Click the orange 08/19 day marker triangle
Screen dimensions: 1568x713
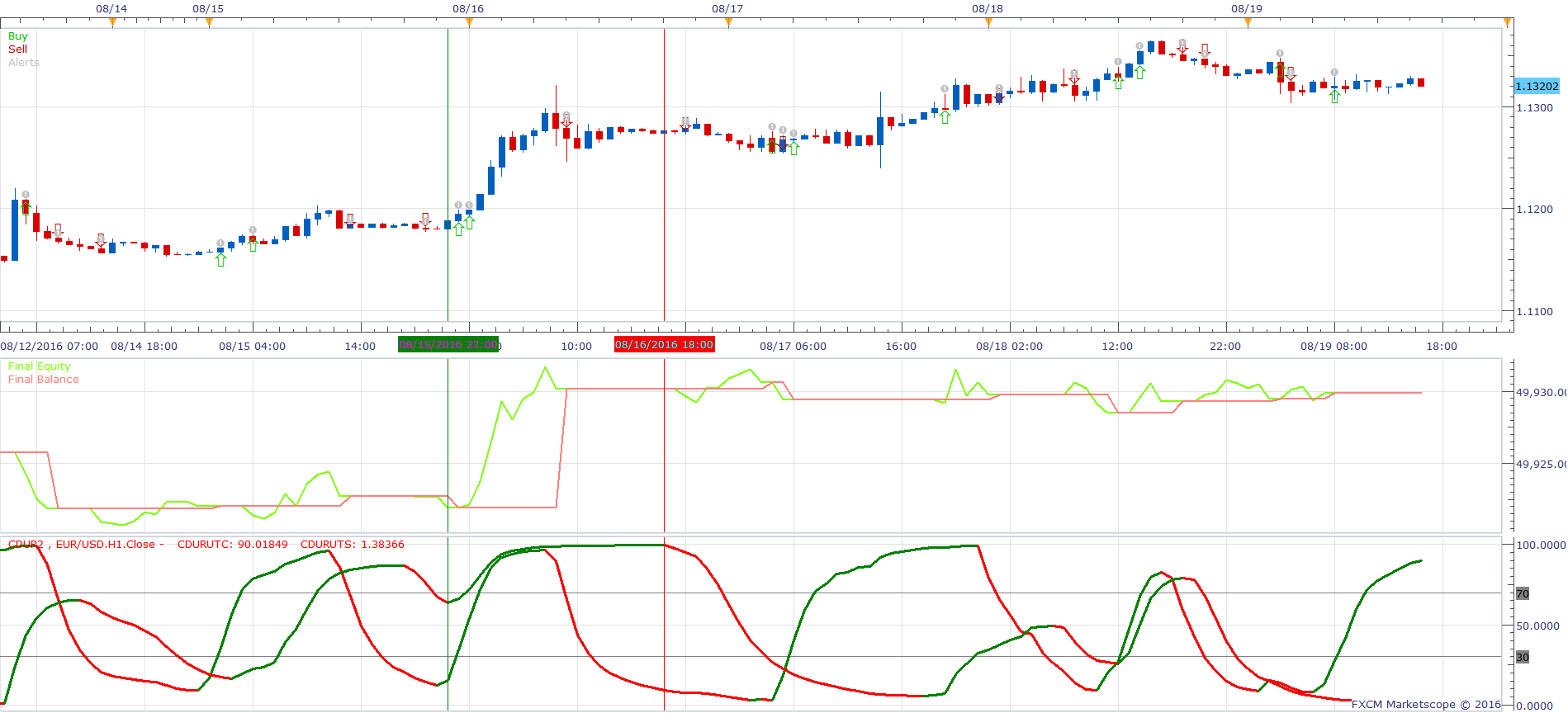(x=1248, y=23)
